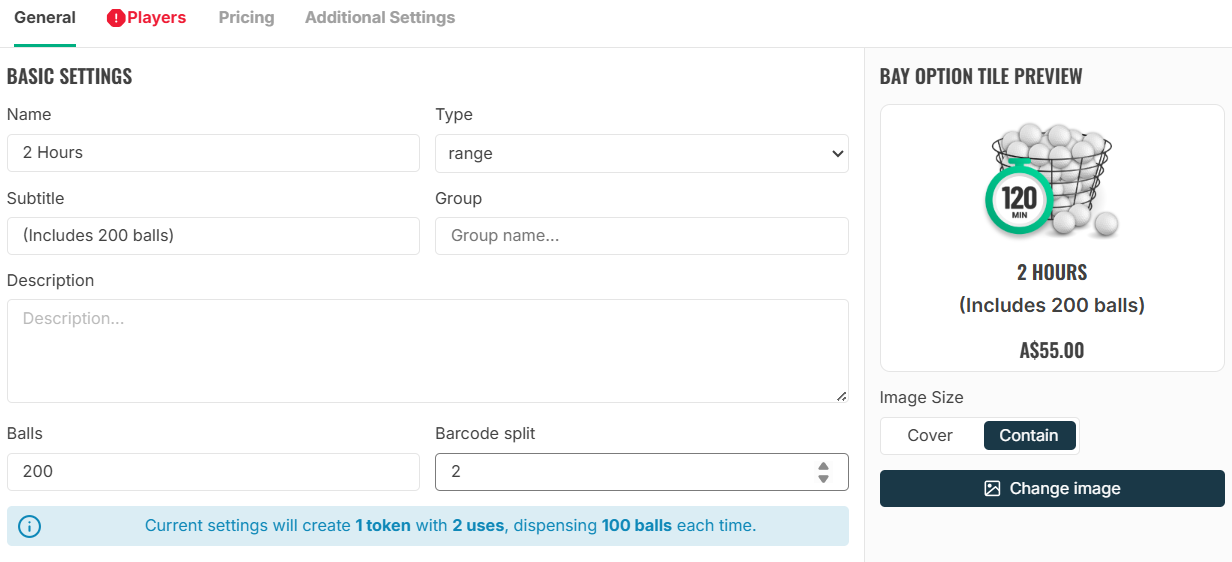
Task: Switch to the Pricing tab
Action: pos(246,18)
